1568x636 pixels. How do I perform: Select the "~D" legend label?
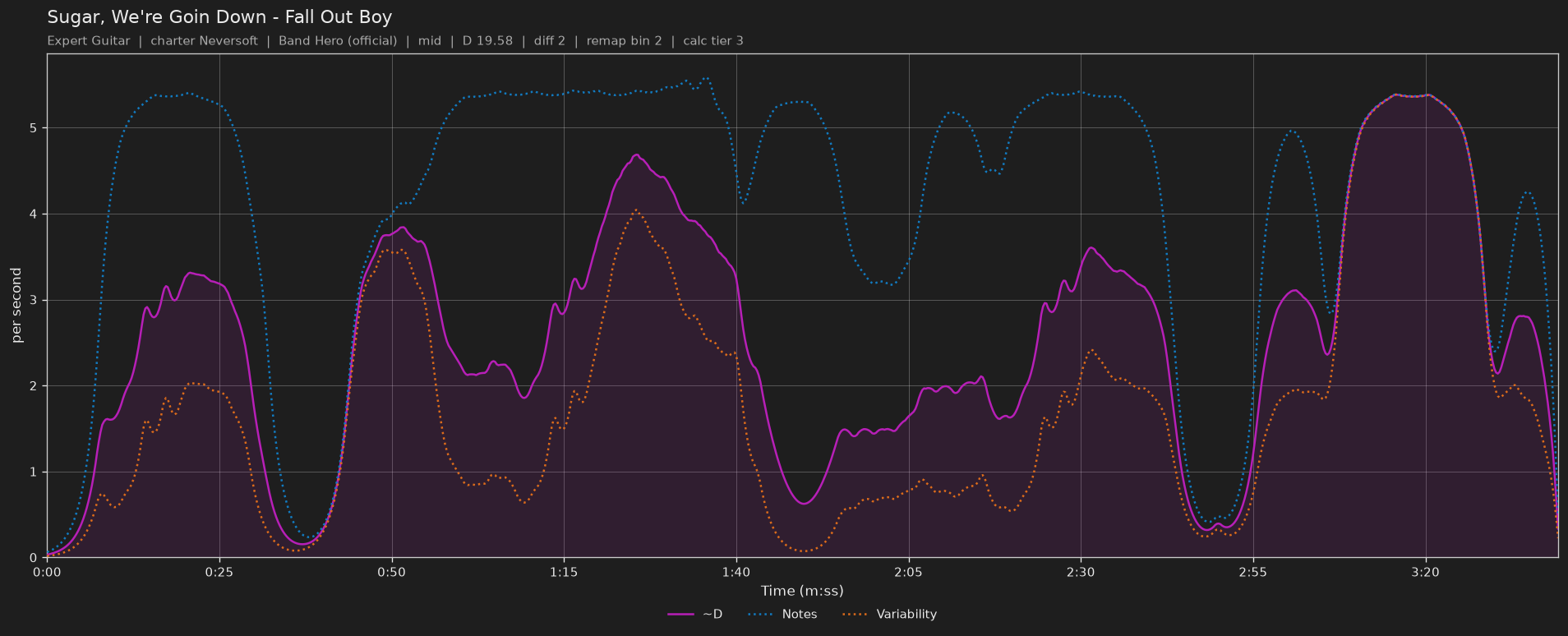click(x=713, y=615)
